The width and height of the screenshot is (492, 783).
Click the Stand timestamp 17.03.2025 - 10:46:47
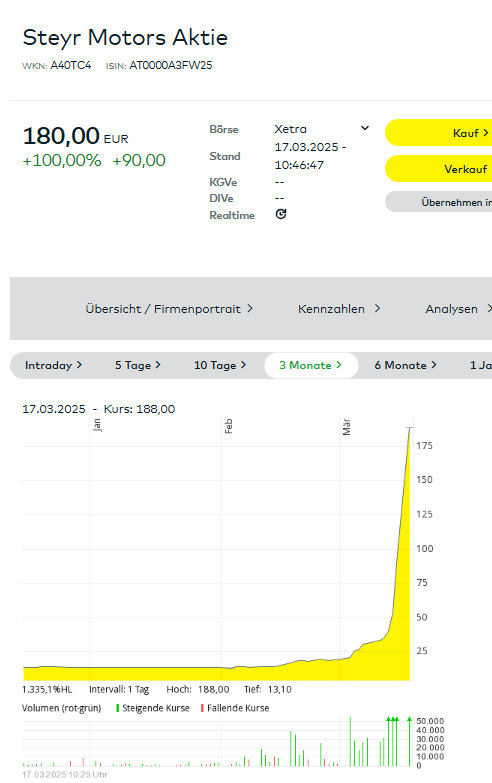click(310, 156)
